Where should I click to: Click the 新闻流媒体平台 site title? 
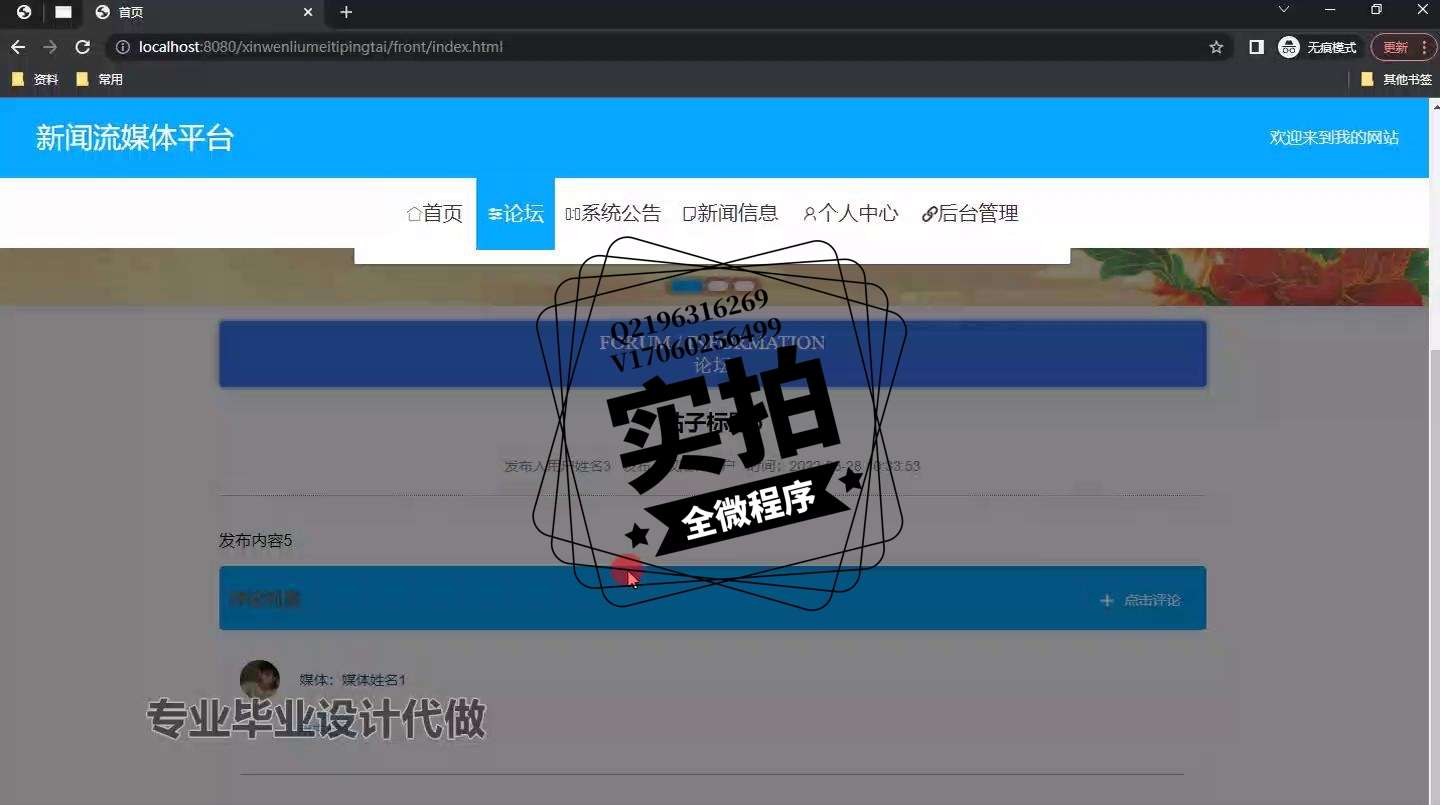click(134, 138)
